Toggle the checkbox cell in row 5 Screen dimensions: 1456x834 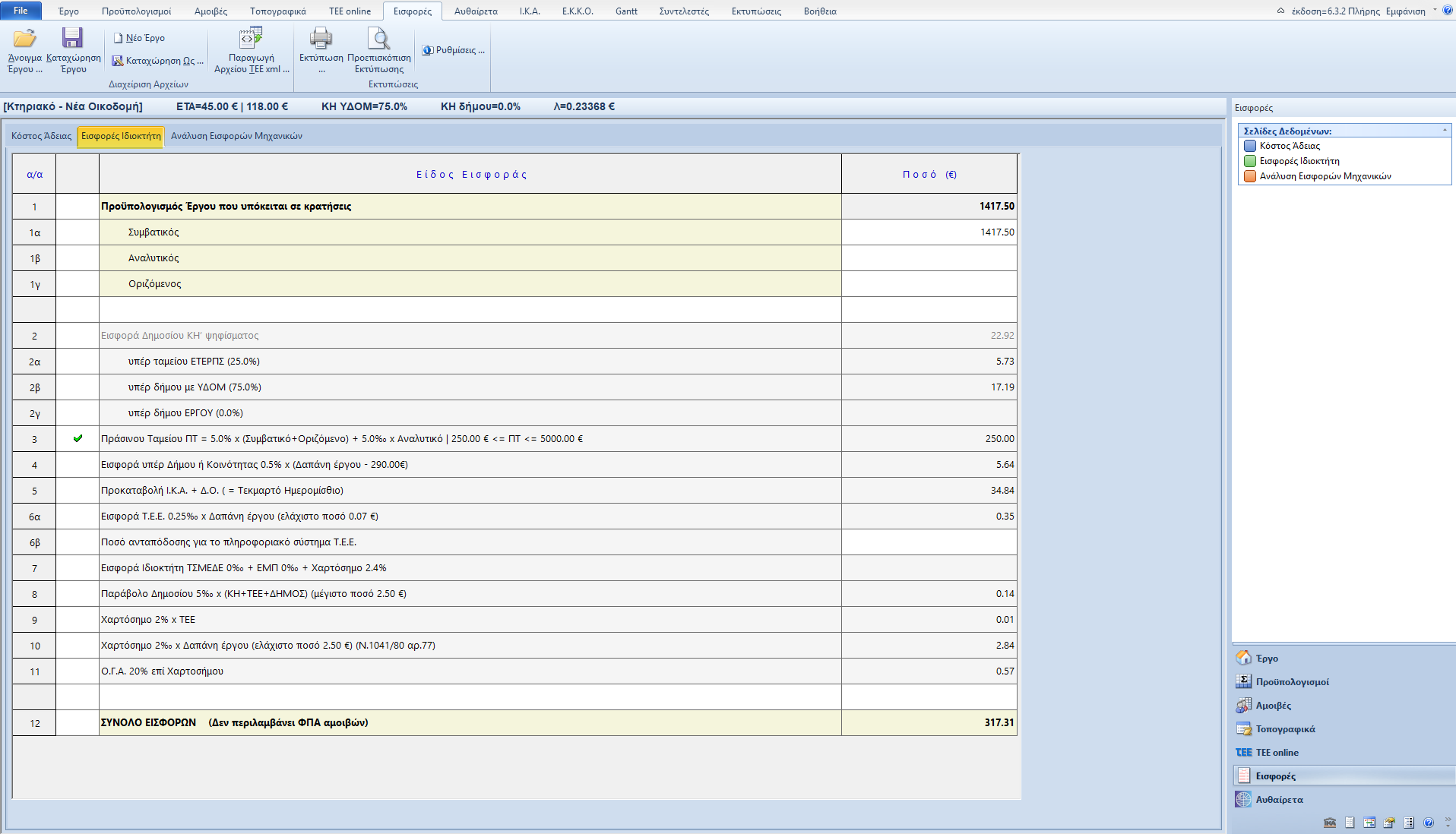(x=78, y=491)
